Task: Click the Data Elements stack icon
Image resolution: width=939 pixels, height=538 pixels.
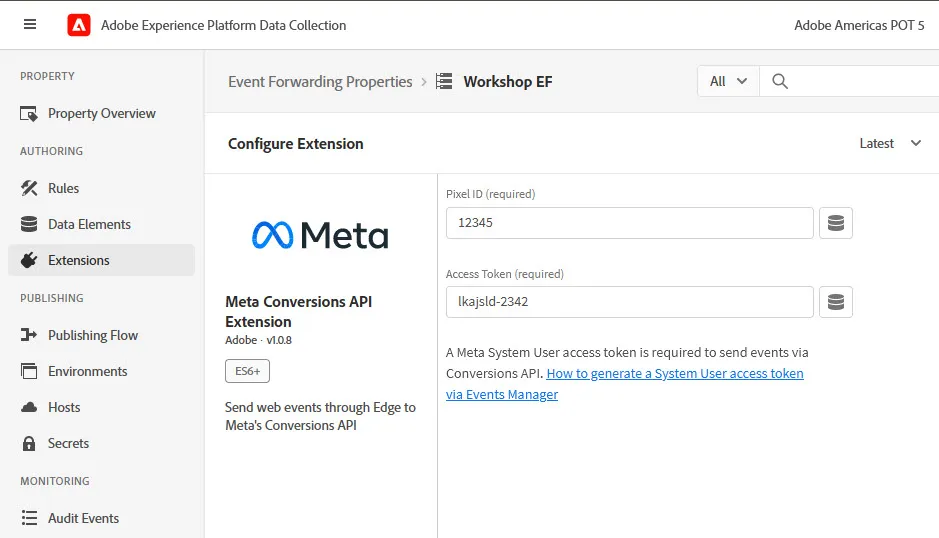Action: (x=29, y=224)
